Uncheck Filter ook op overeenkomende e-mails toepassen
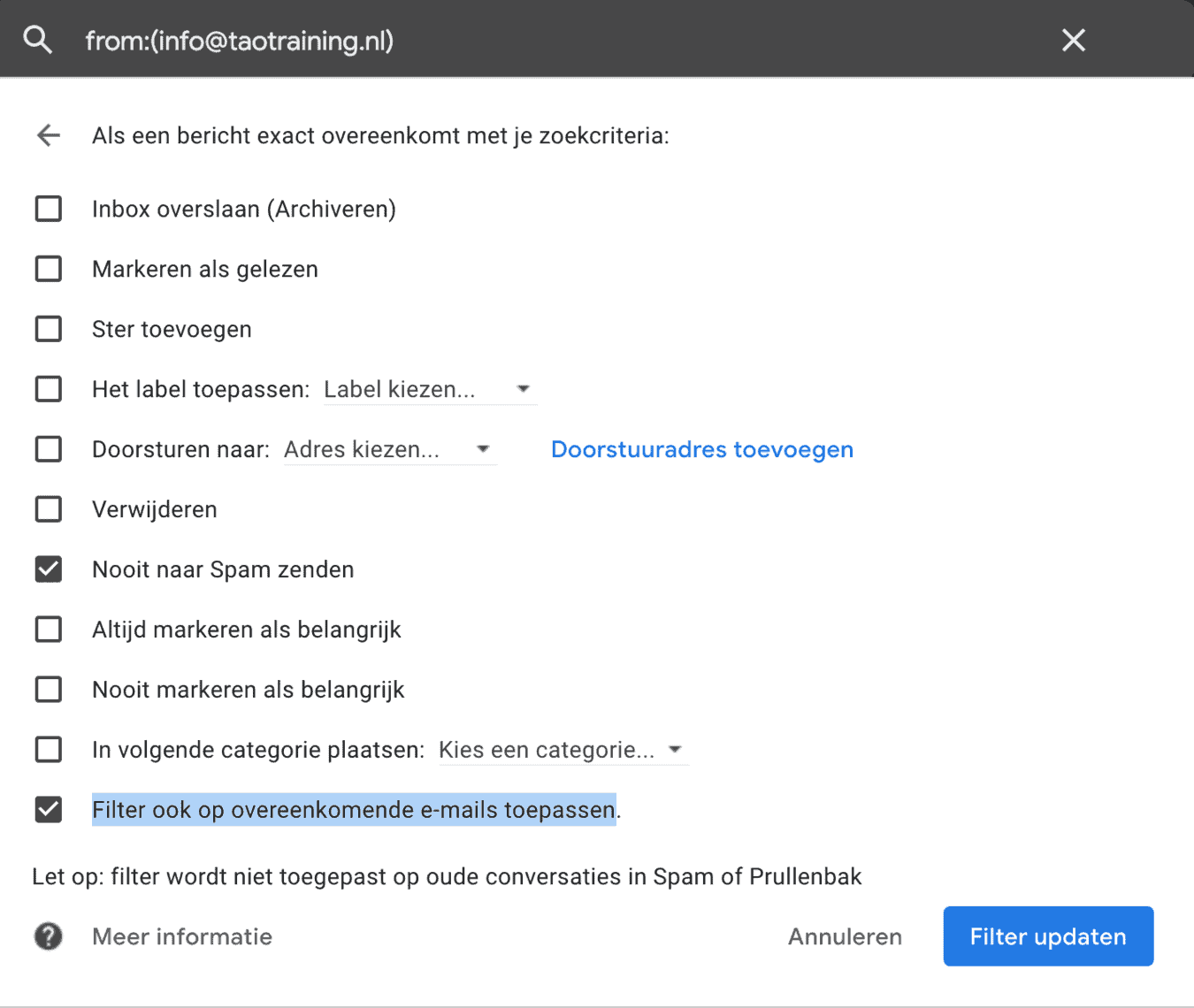 click(49, 810)
